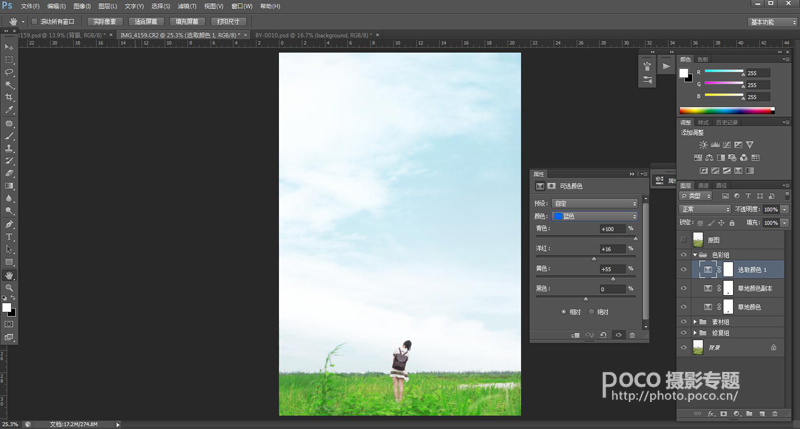Select the Brush tool
The width and height of the screenshot is (800, 429).
(x=9, y=136)
